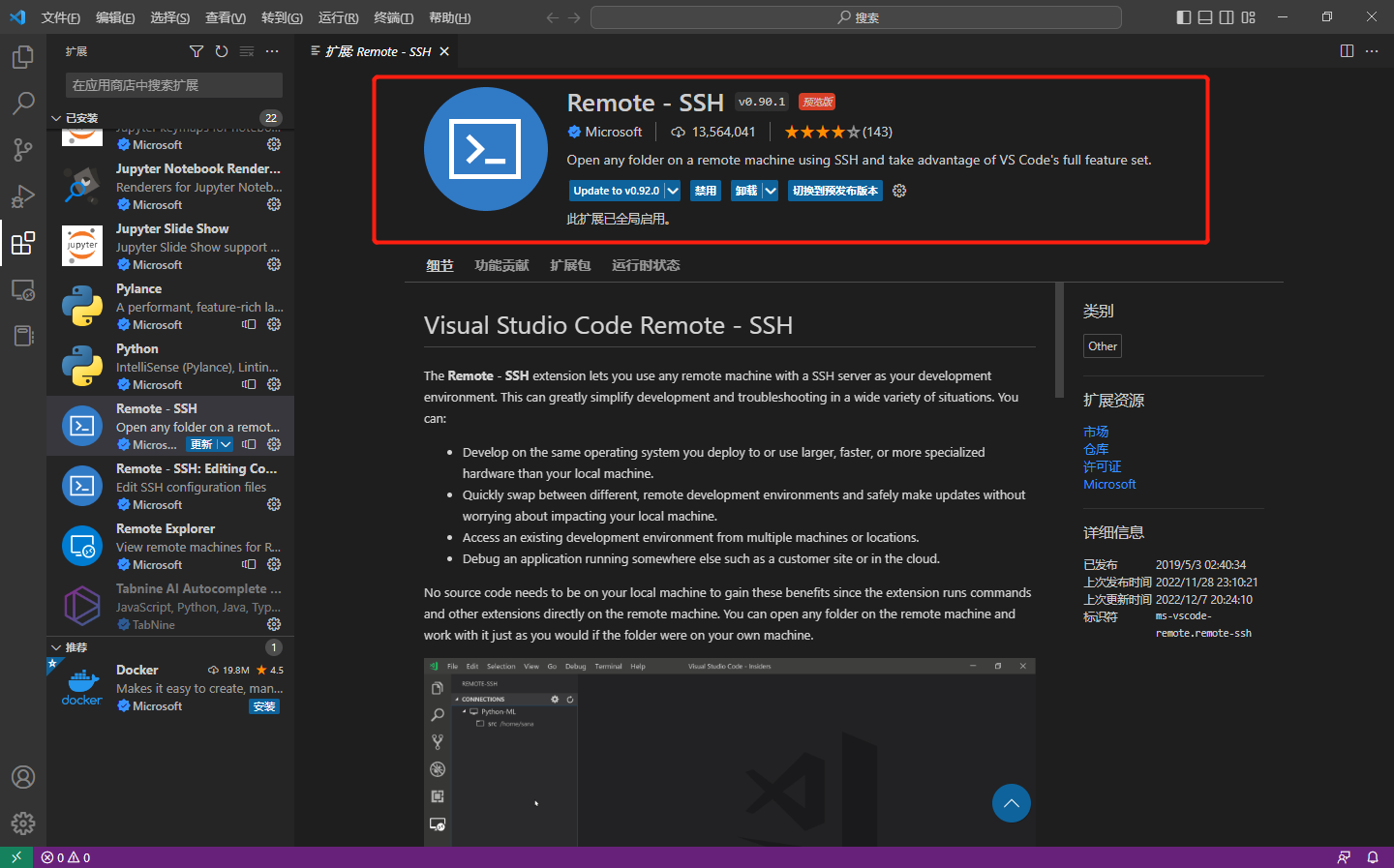1394x868 pixels.
Task: Open the Extensions view icon
Action: point(22,243)
